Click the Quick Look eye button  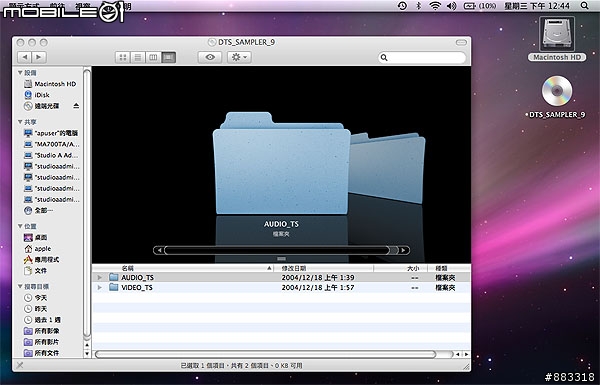coord(210,57)
